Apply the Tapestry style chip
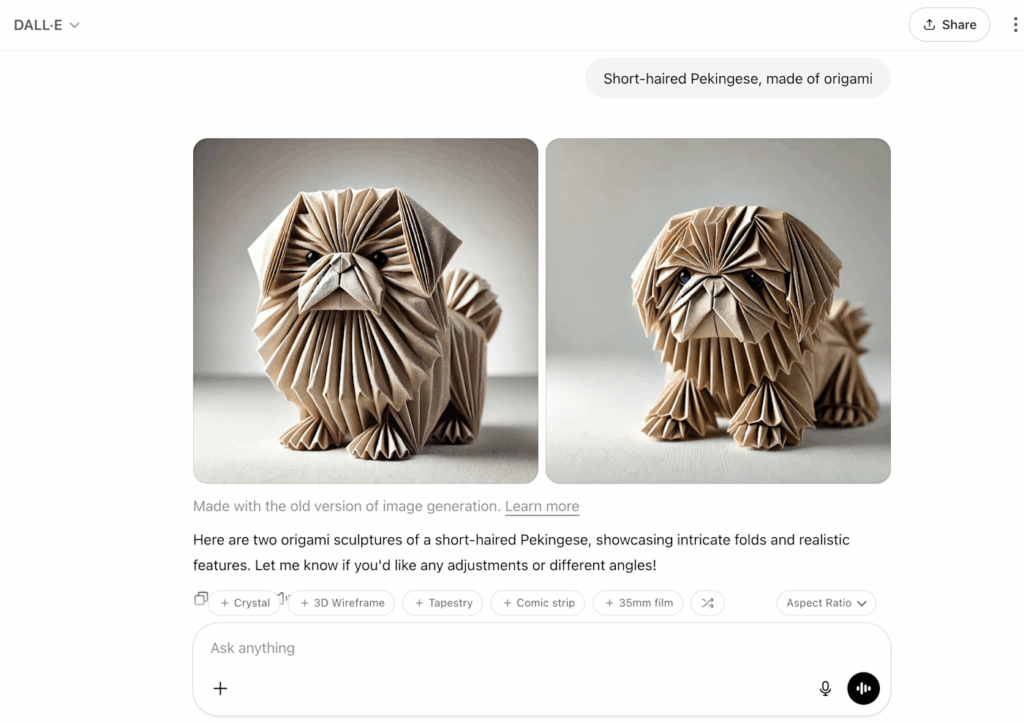Viewport: 1024px width, 723px height. [x=443, y=603]
